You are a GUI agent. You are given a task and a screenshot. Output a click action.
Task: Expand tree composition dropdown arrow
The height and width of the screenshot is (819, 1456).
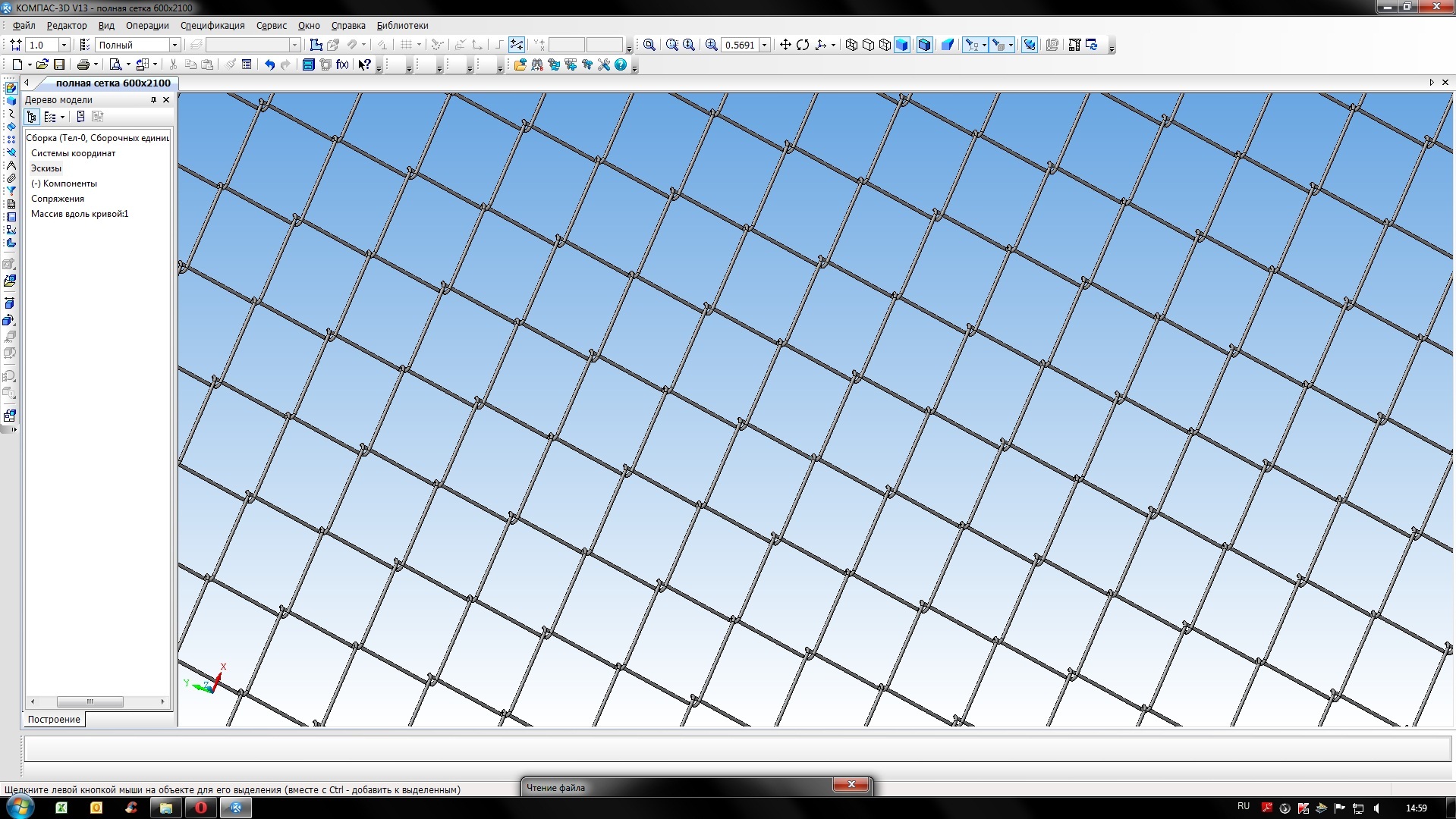(62, 117)
